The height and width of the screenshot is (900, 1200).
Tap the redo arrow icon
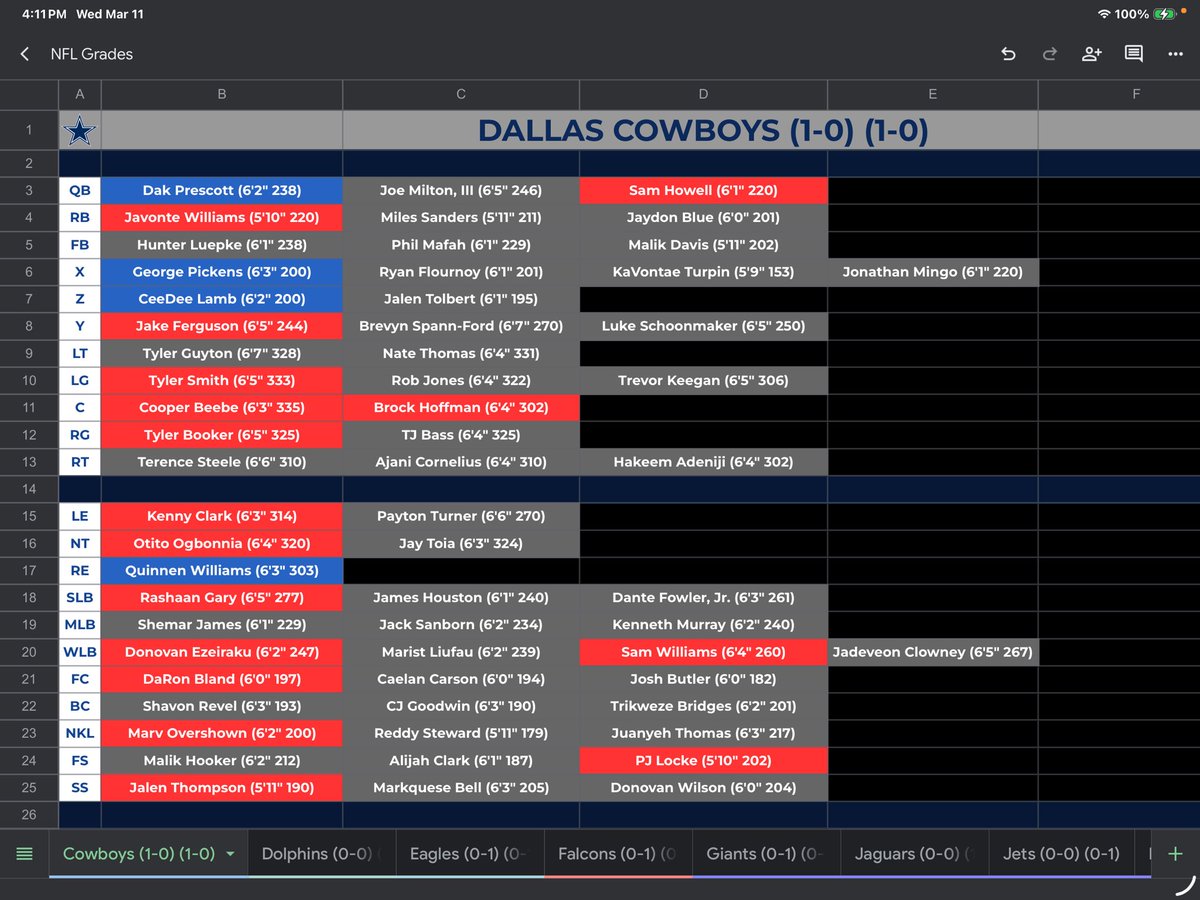[1049, 54]
